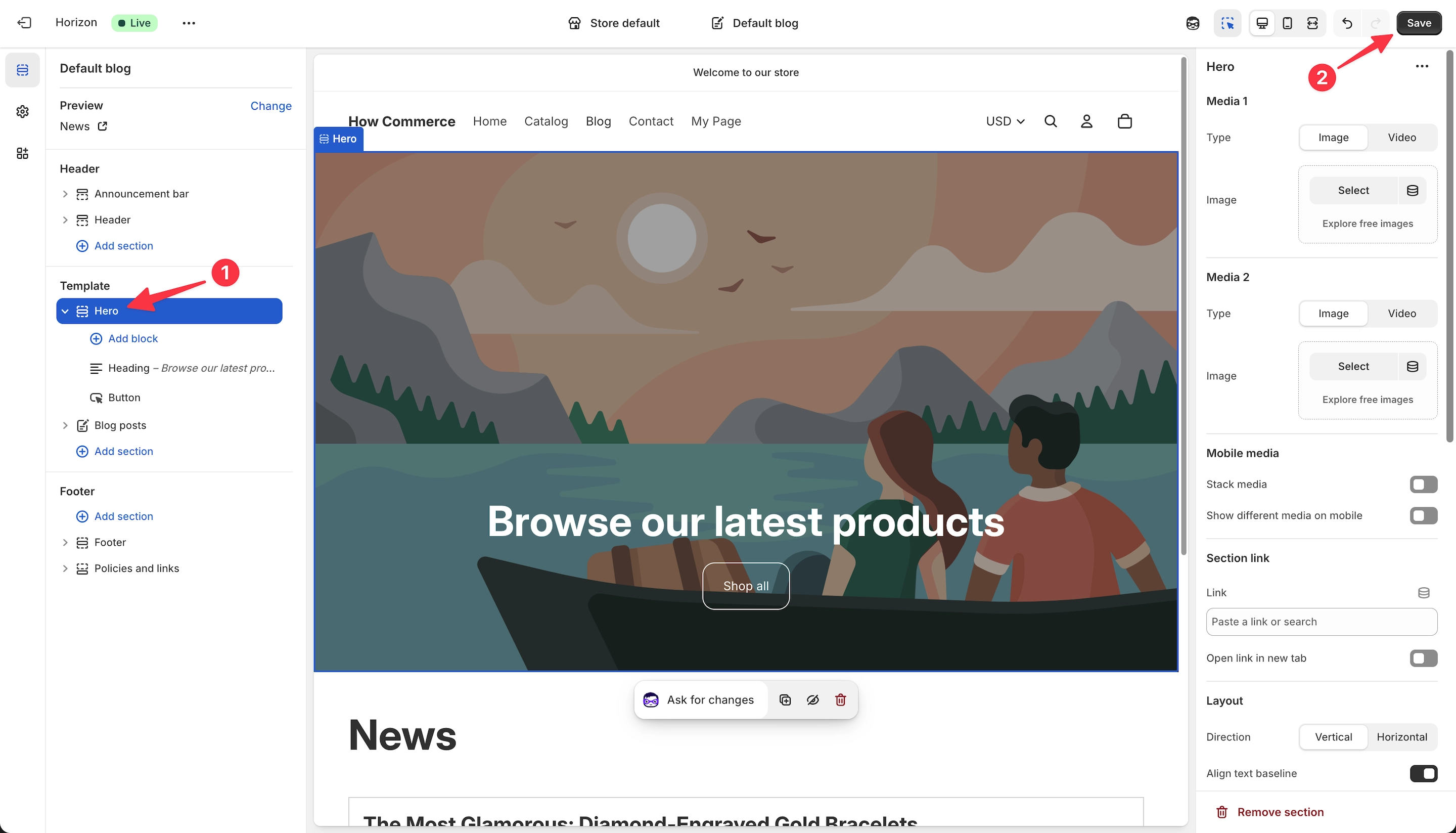Select Video type for Media 2
This screenshot has width=1456, height=833.
[x=1402, y=314]
